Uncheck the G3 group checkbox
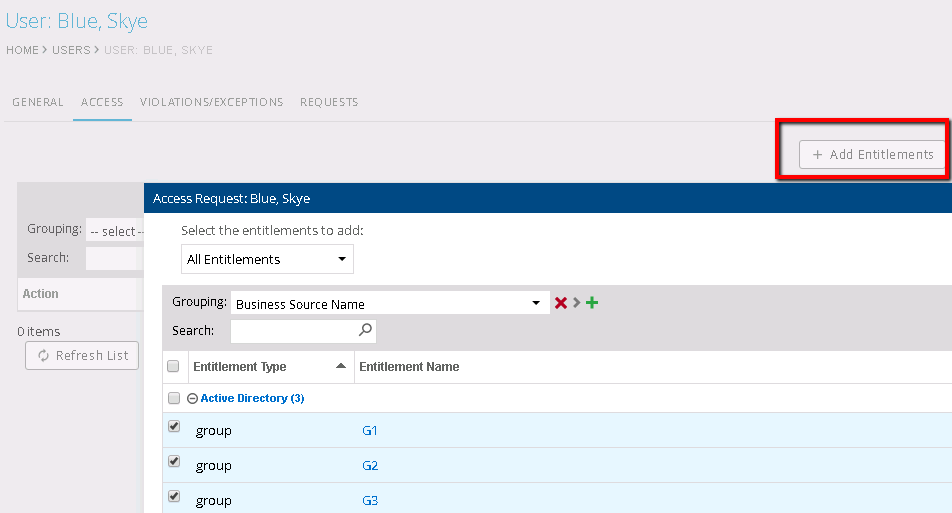 [x=174, y=497]
